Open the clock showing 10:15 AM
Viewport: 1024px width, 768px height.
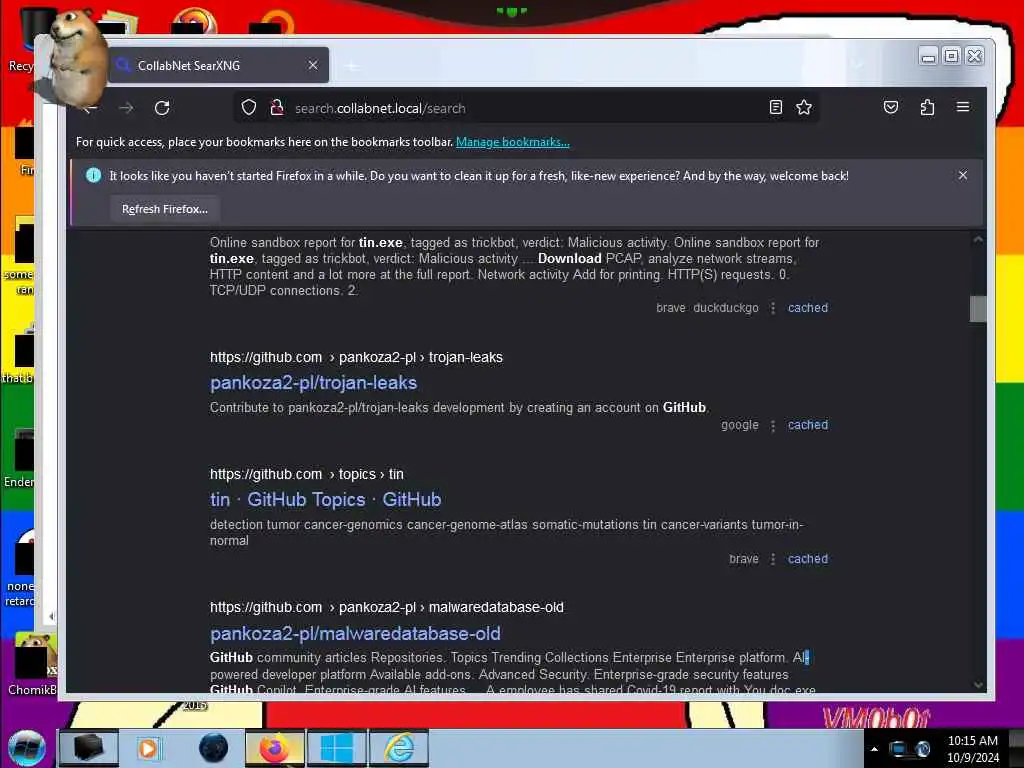[972, 749]
